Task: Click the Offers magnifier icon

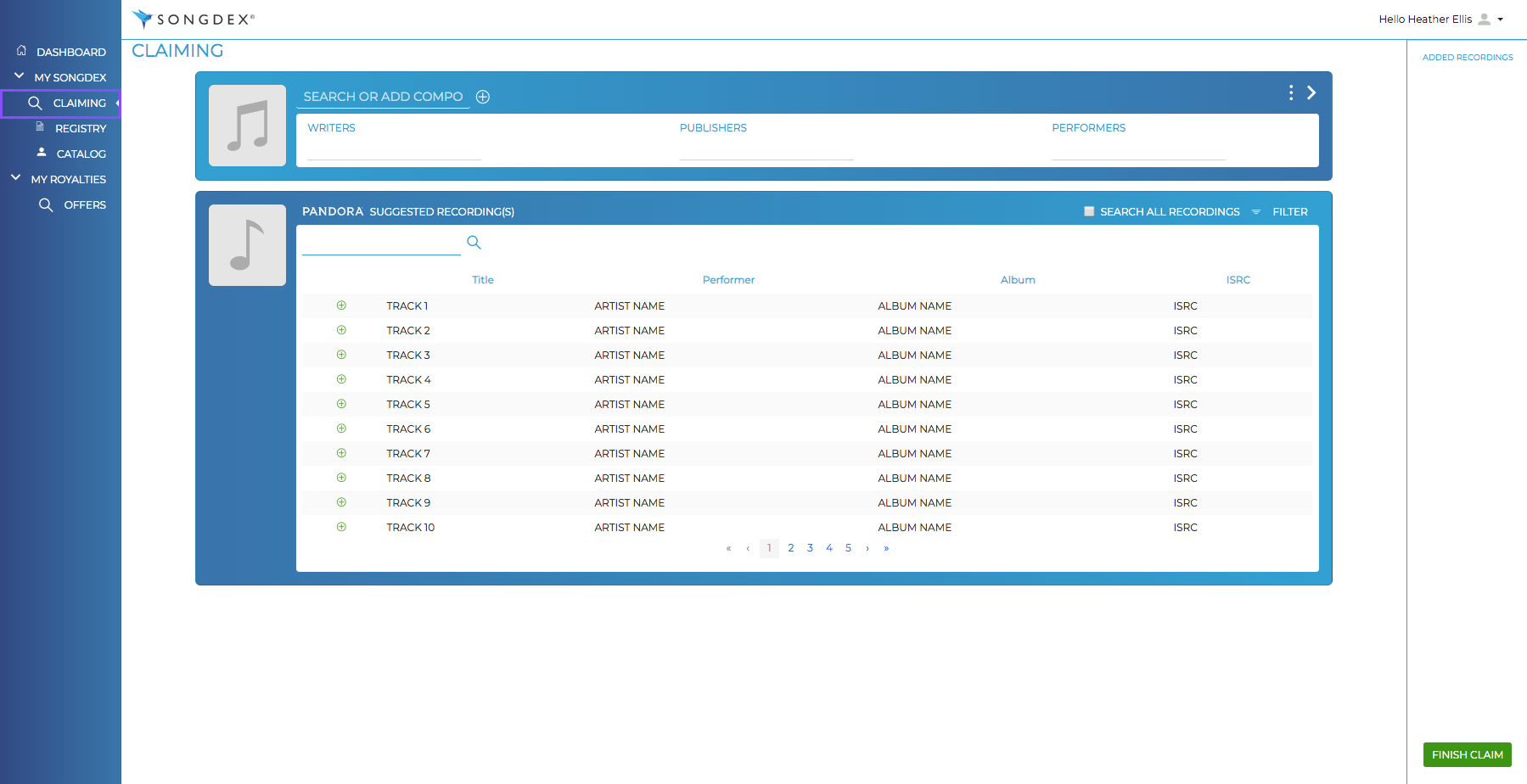Action: [x=46, y=204]
